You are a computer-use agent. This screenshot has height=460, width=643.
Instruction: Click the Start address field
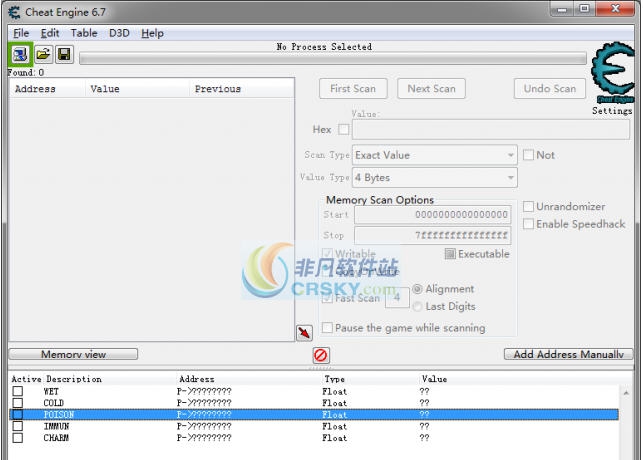coord(433,214)
